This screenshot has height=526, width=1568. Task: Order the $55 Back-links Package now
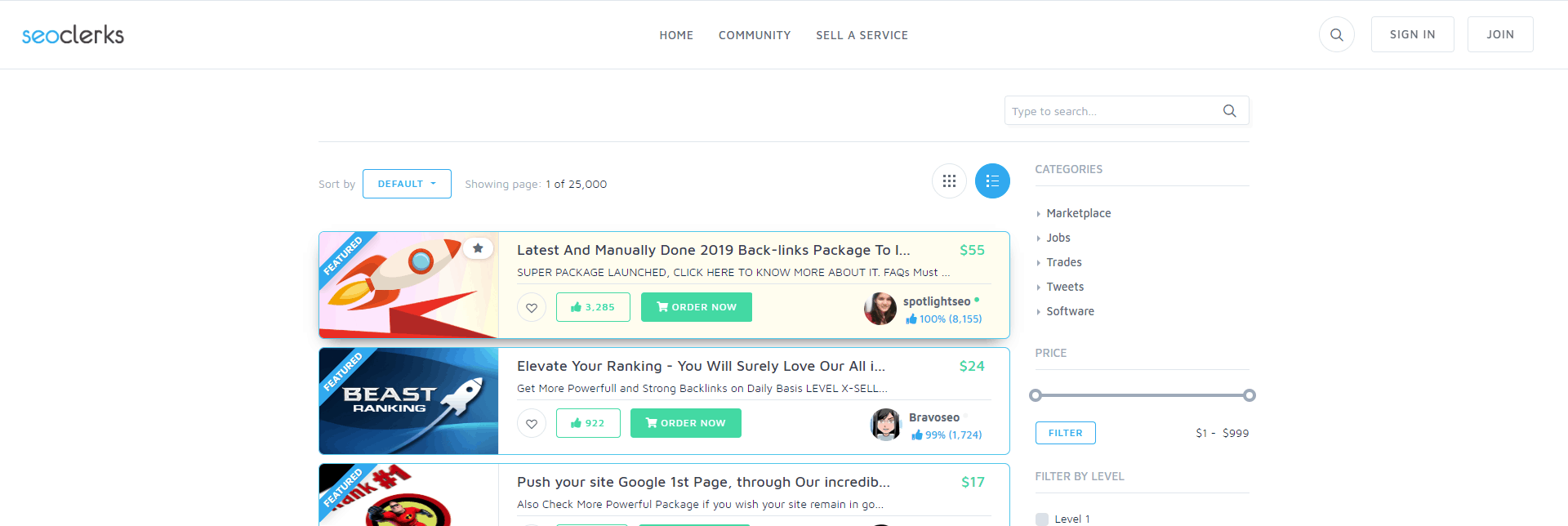coord(697,307)
